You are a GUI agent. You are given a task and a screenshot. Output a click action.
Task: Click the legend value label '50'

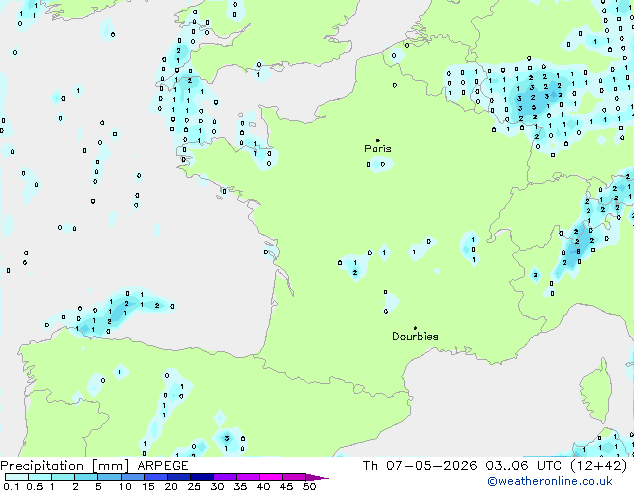tap(309, 486)
